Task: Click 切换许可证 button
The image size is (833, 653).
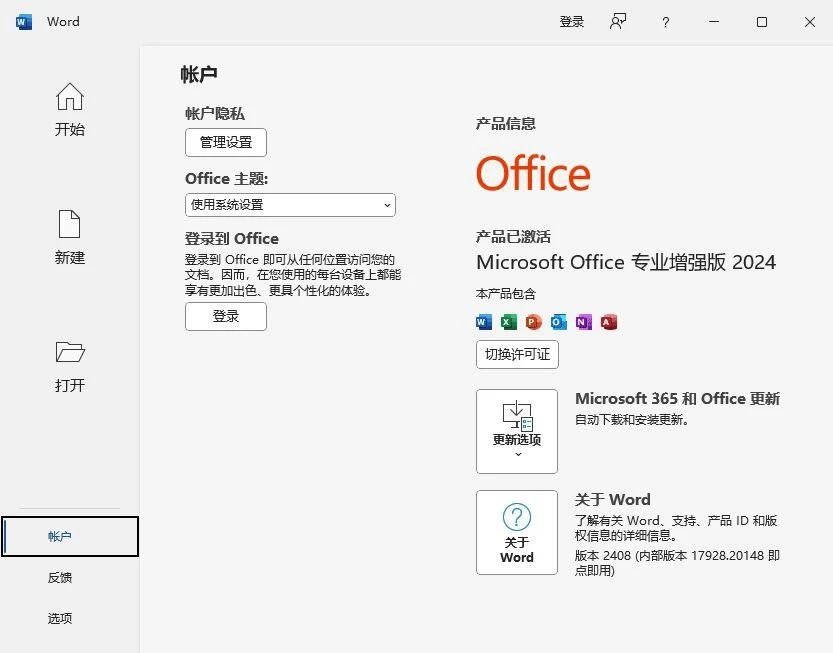Action: coord(517,354)
